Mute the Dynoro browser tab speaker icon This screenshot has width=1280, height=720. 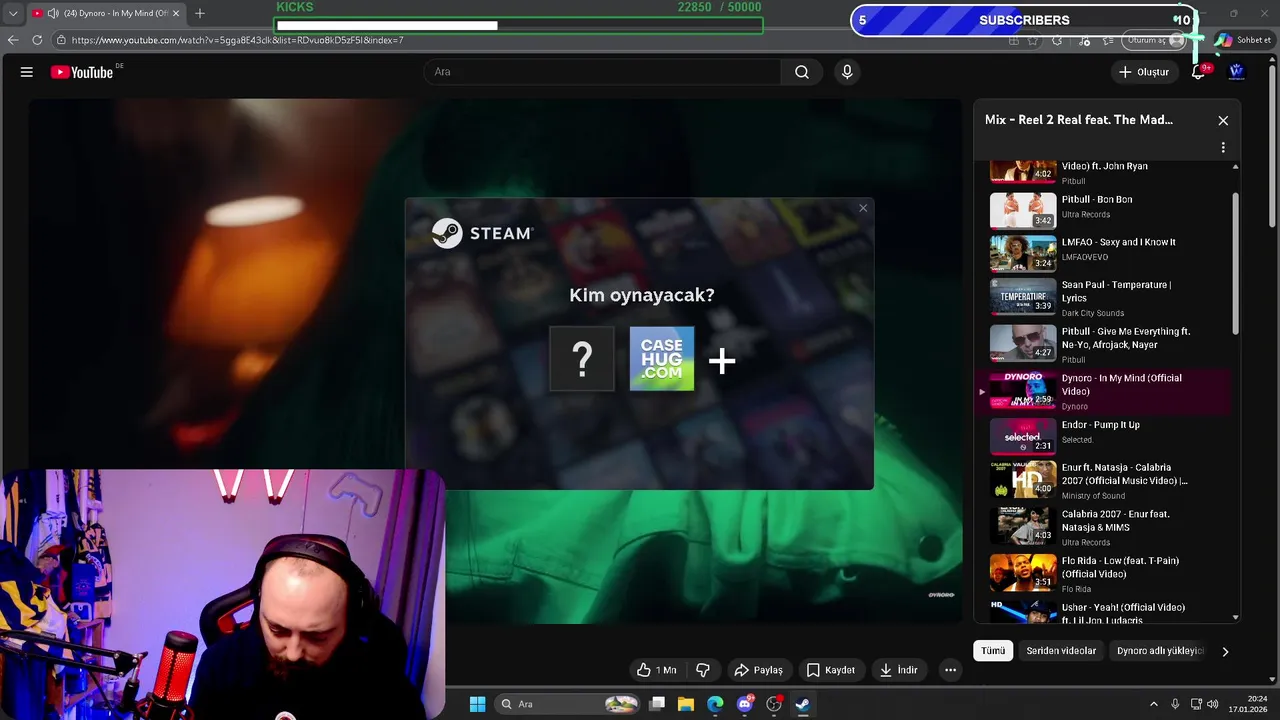pyautogui.click(x=52, y=14)
